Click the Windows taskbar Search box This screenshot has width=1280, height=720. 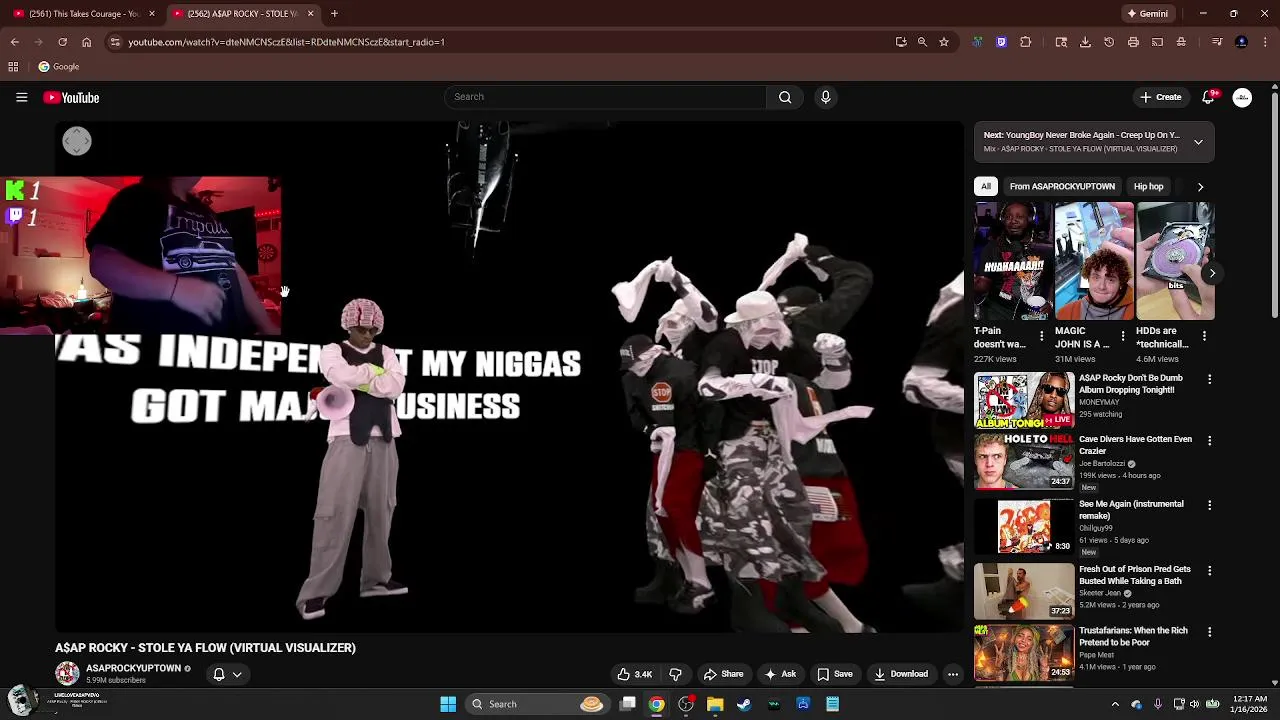coord(538,704)
